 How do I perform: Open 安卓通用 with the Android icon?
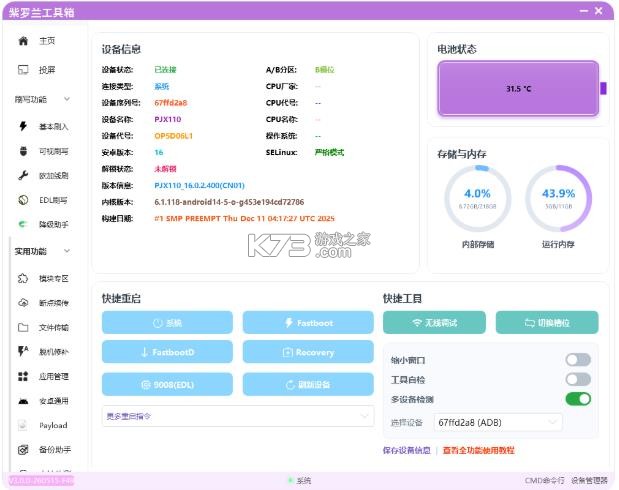[x=43, y=401]
